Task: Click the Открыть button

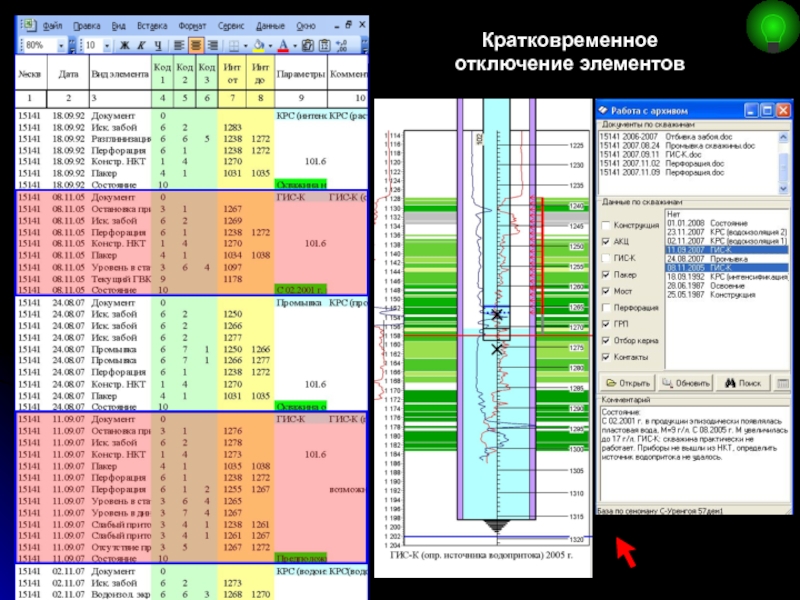Action: [x=628, y=382]
